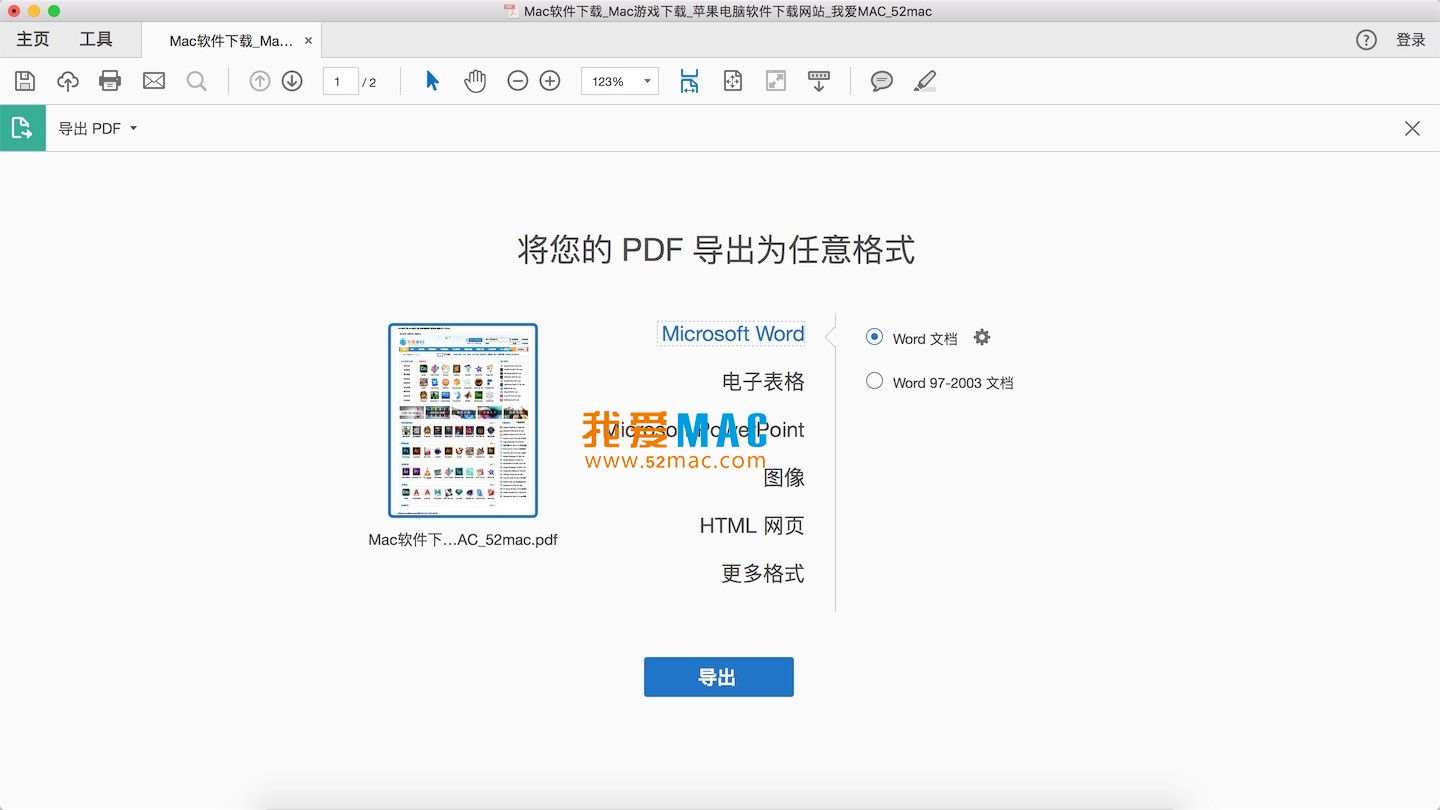1440x810 pixels.
Task: Open the search magnifier tool
Action: pyautogui.click(x=197, y=81)
